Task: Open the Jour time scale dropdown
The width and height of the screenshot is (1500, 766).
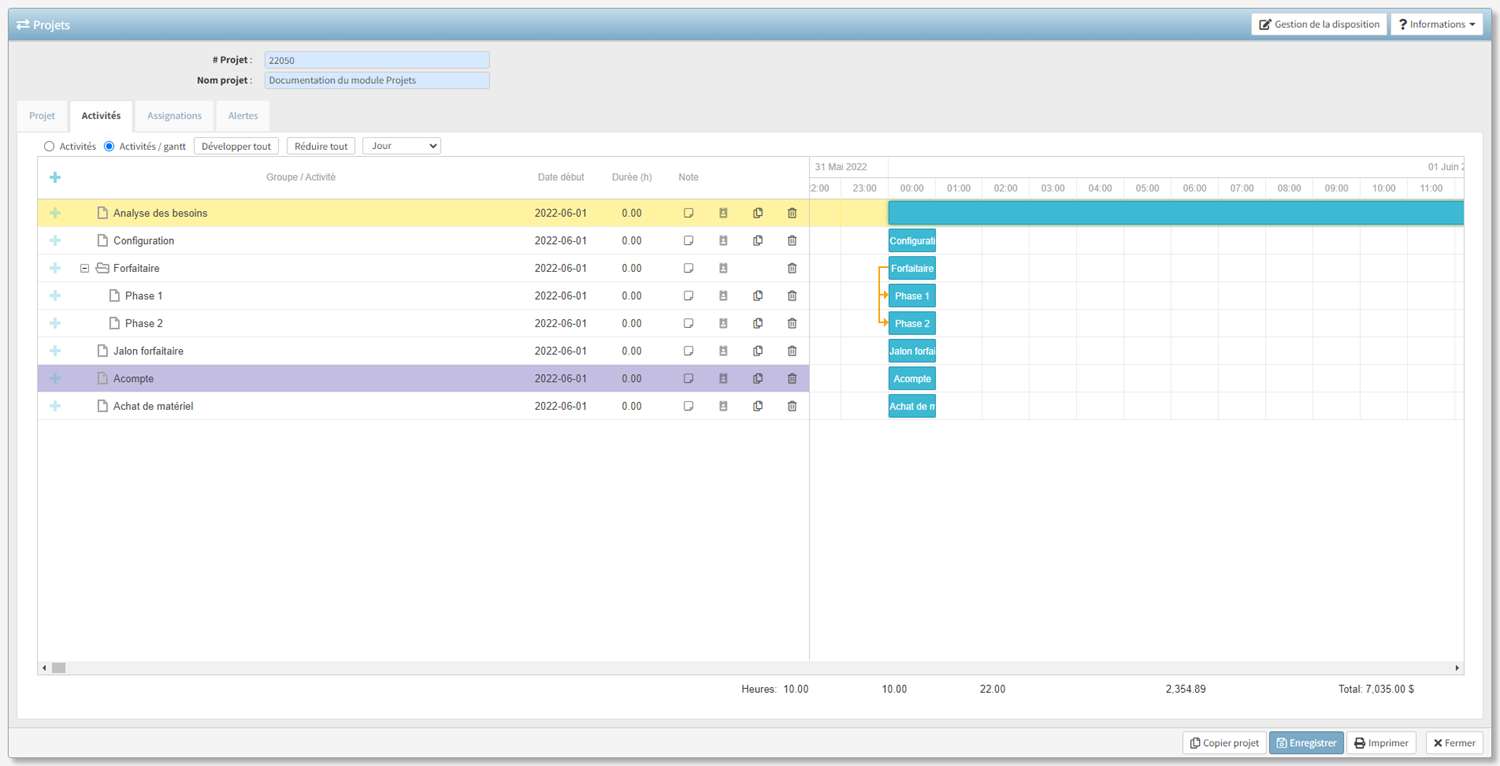Action: [x=402, y=146]
